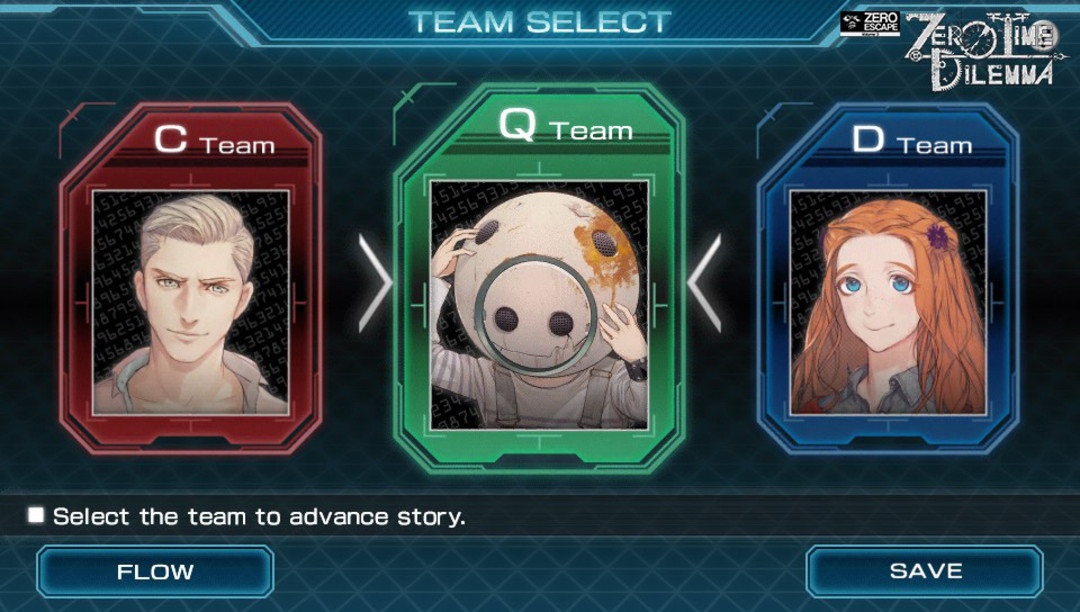This screenshot has height=612, width=1080.
Task: Click the white square before the instruction
Action: (x=36, y=515)
